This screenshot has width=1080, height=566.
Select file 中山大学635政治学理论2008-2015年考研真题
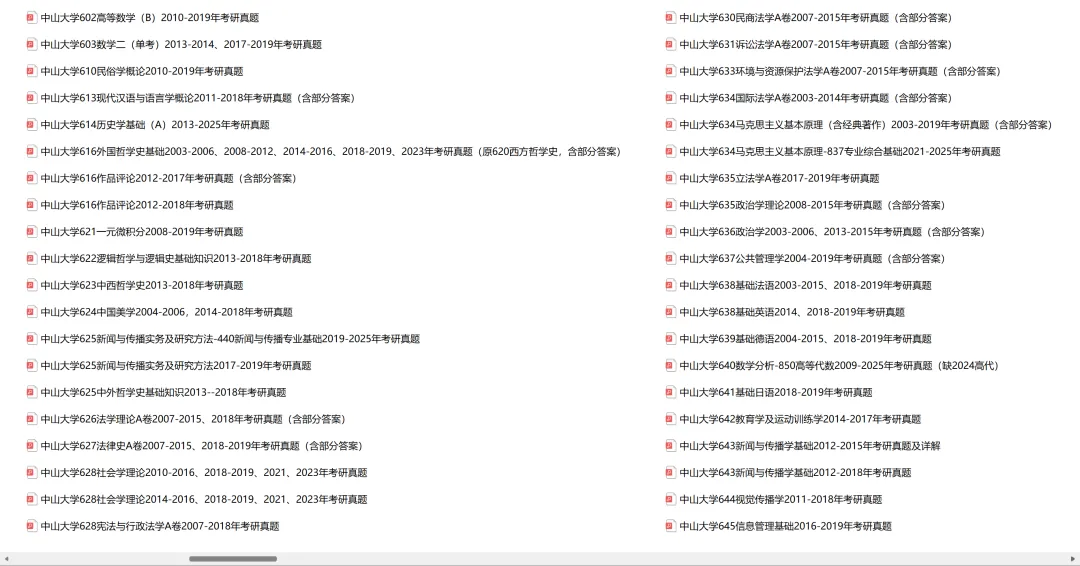pos(813,205)
